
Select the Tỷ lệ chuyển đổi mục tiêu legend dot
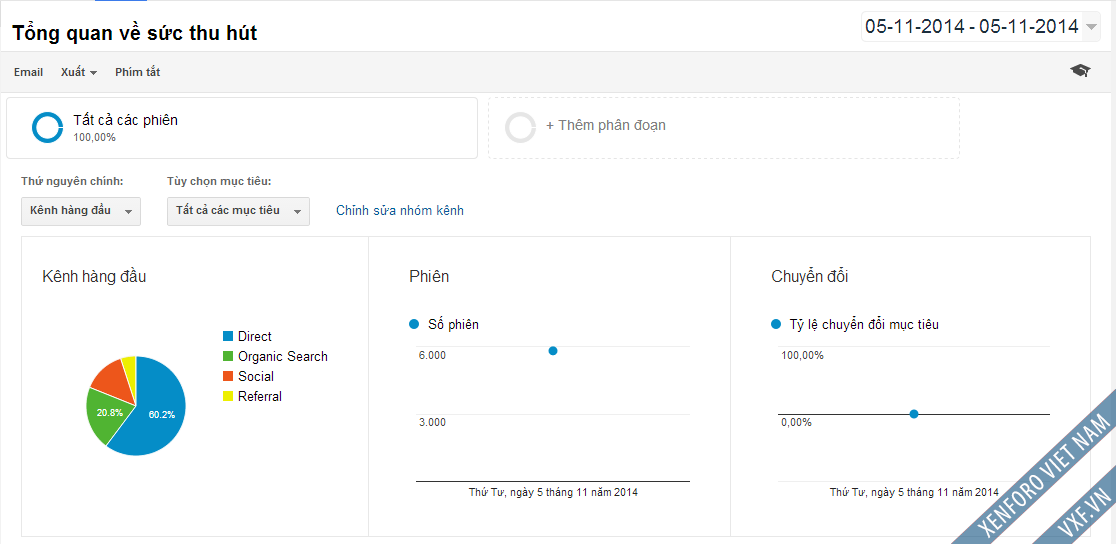point(776,325)
